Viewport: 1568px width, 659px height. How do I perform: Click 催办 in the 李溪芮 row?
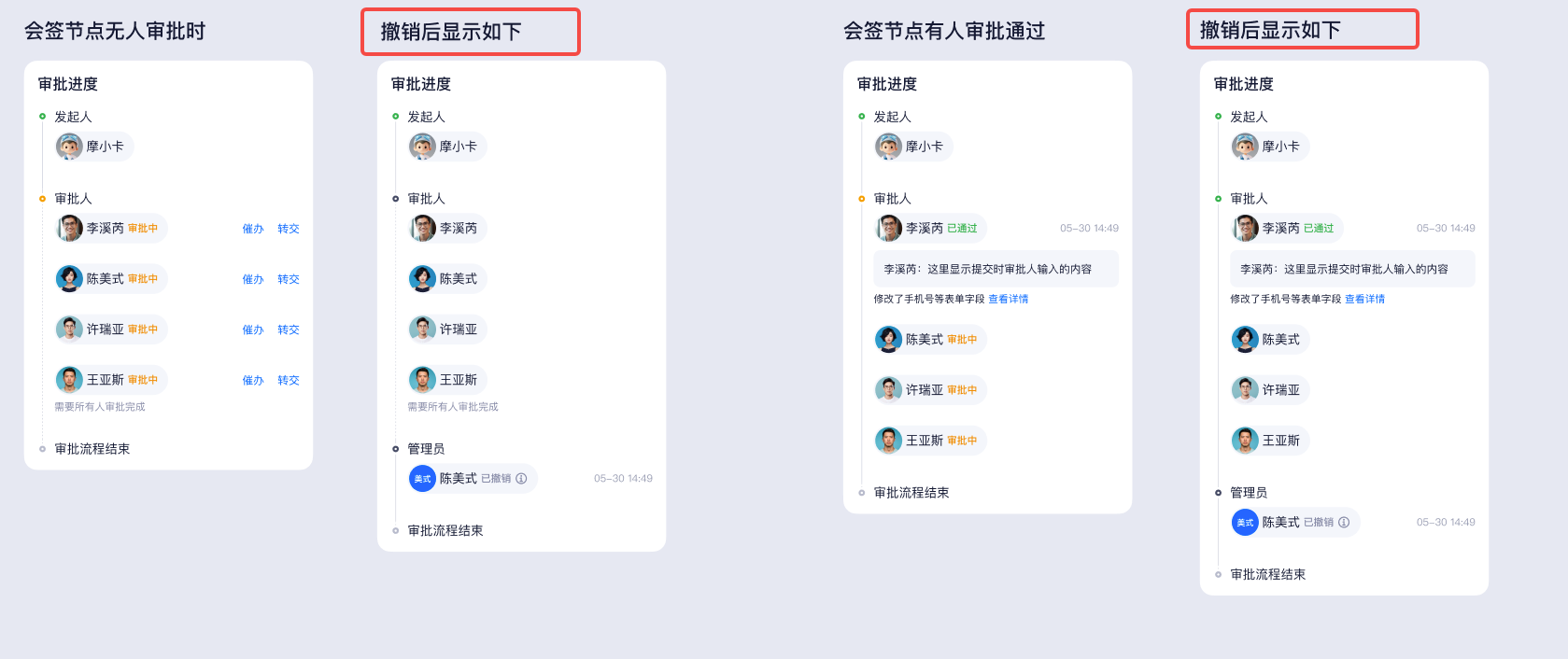coord(253,229)
